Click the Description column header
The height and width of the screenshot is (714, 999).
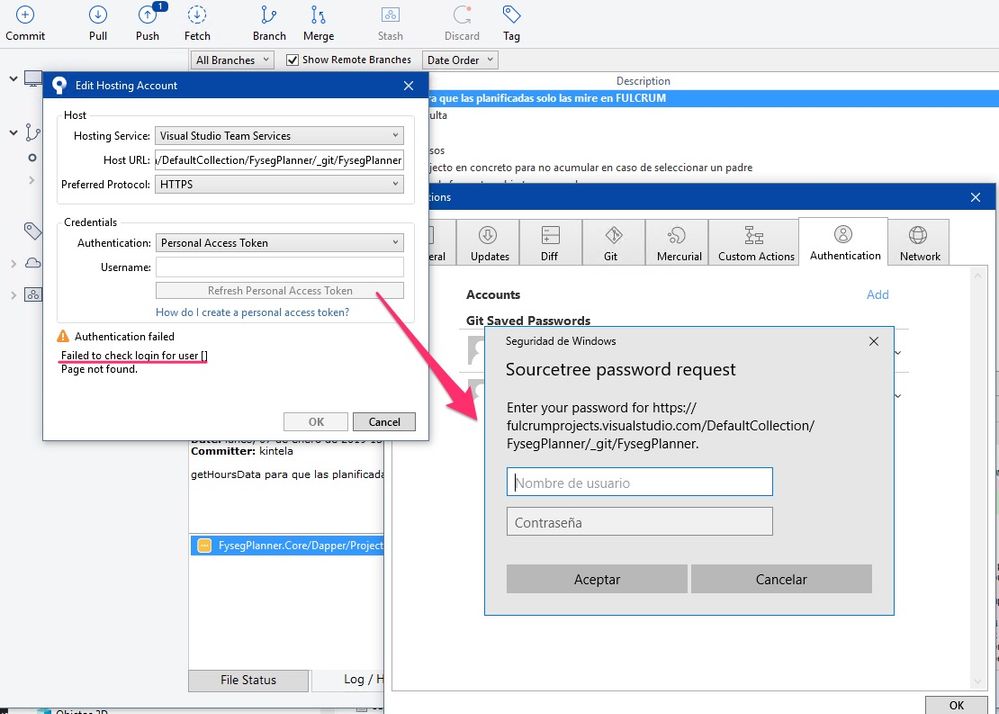pos(643,81)
